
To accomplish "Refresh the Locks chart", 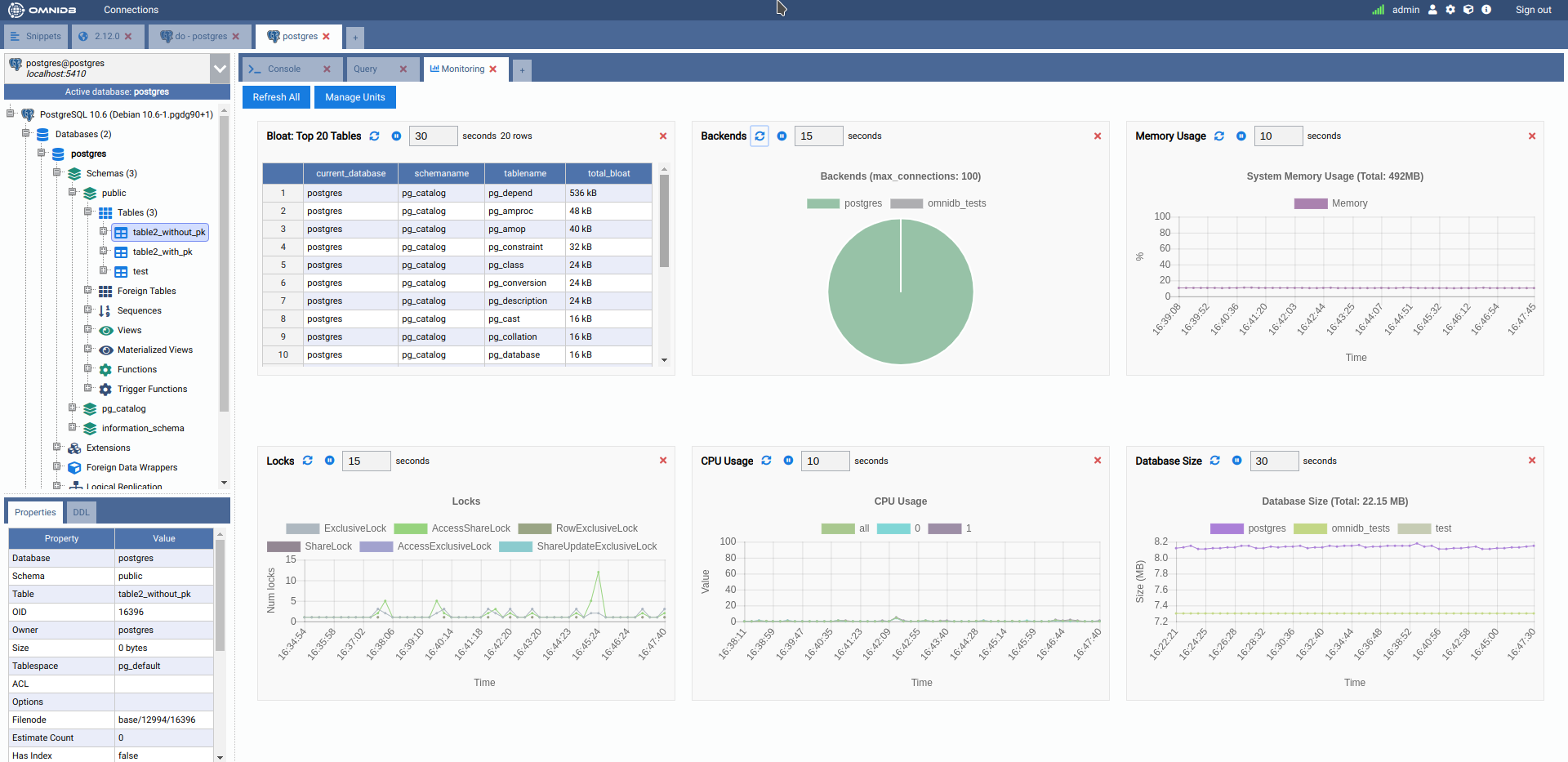I will (308, 461).
